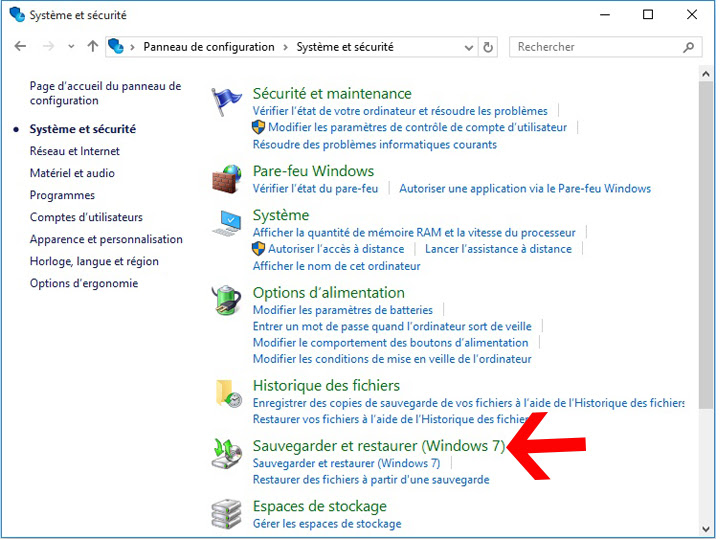This screenshot has height=540, width=720.
Task: Select Système et sécurité breadcrumb segment
Action: pos(345,47)
